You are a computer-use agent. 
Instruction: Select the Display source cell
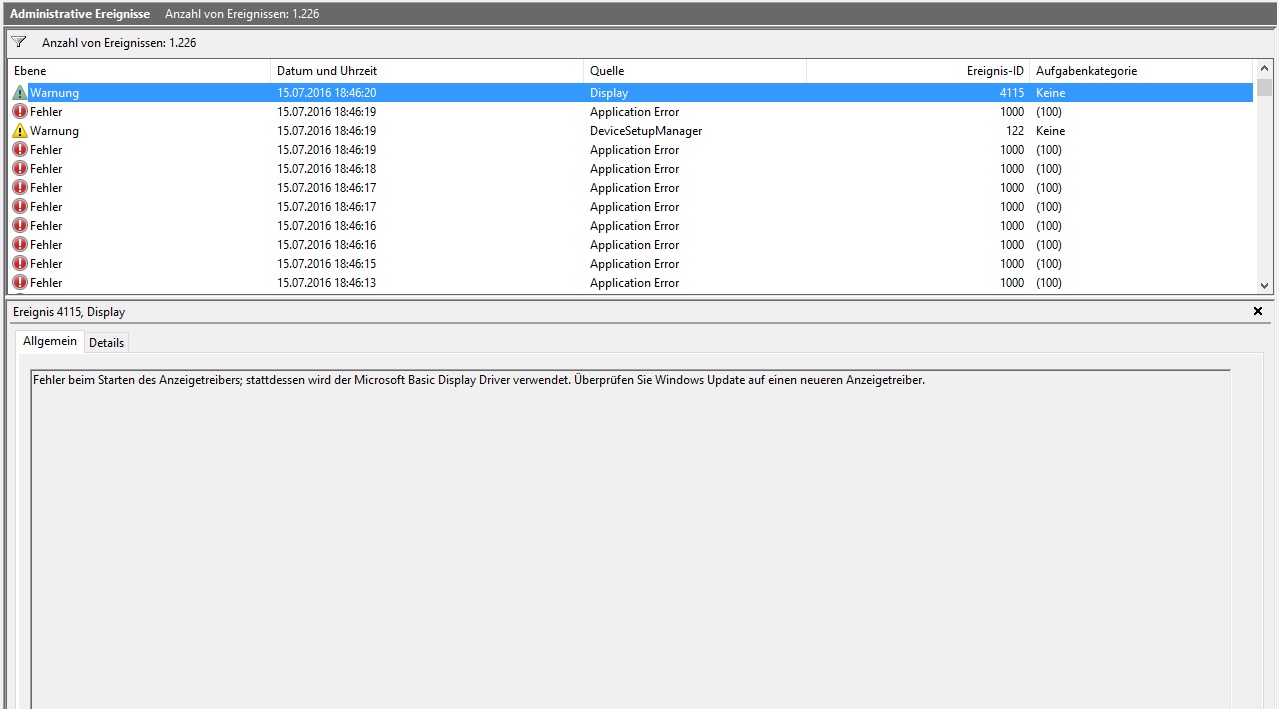pyautogui.click(x=609, y=93)
